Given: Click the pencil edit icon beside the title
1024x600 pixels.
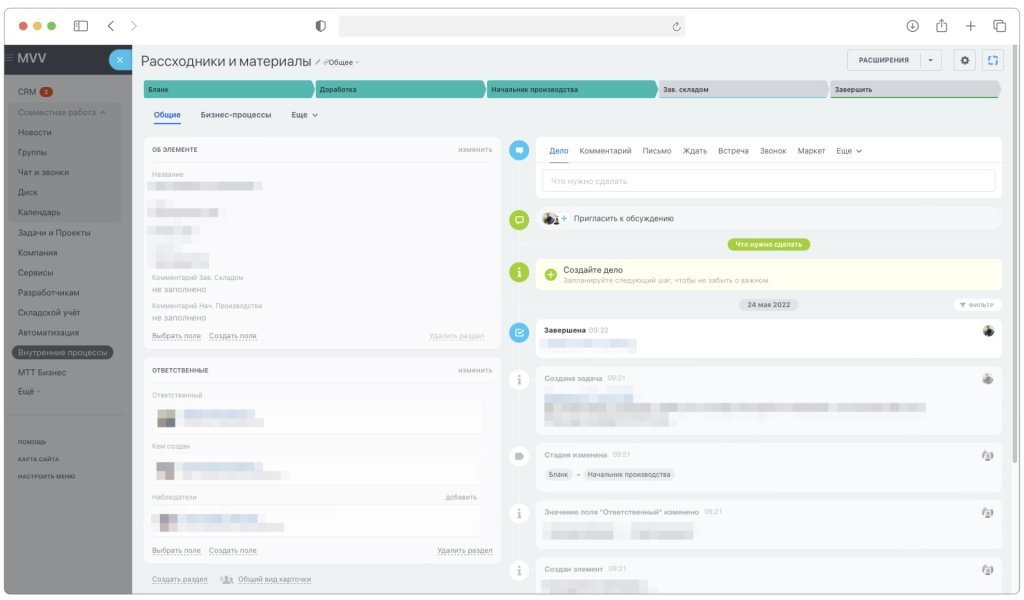Looking at the screenshot, I should [317, 62].
